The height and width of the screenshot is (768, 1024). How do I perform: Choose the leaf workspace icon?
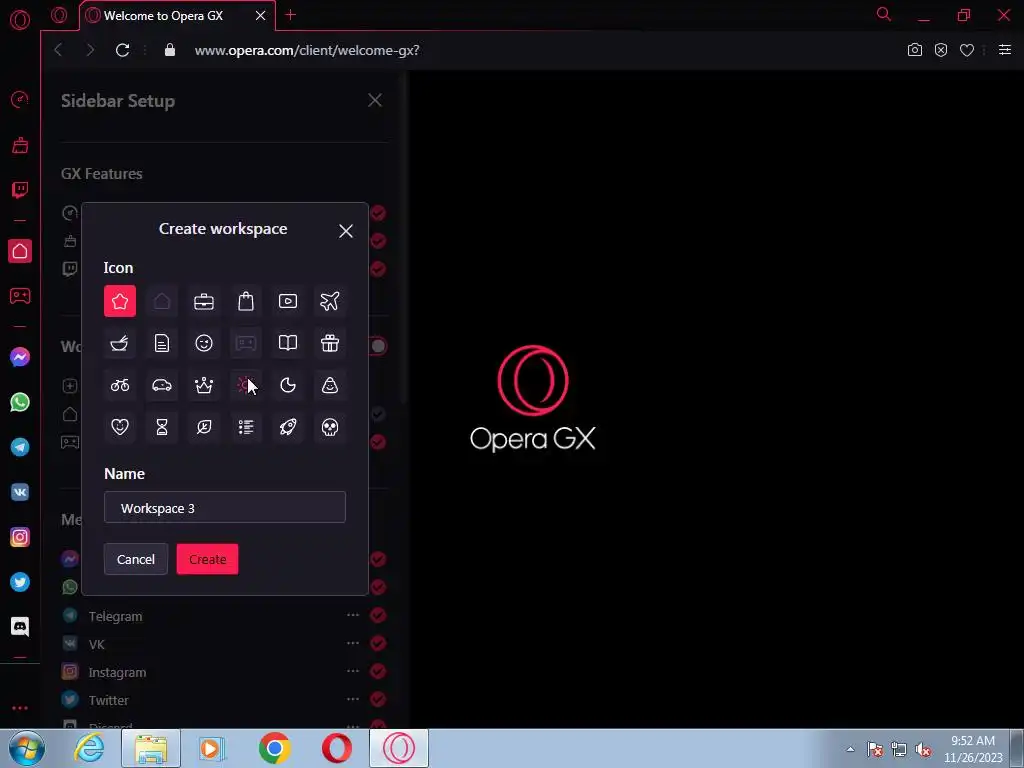pyautogui.click(x=204, y=427)
